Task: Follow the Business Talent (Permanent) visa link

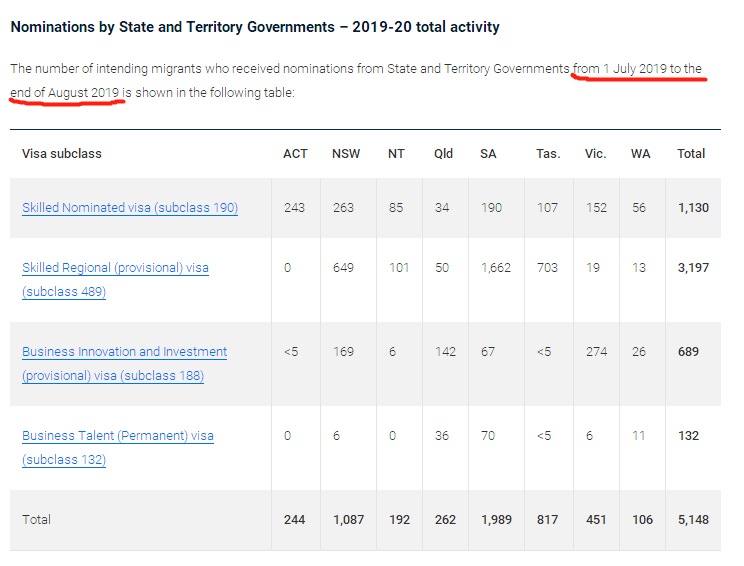Action: pos(117,436)
